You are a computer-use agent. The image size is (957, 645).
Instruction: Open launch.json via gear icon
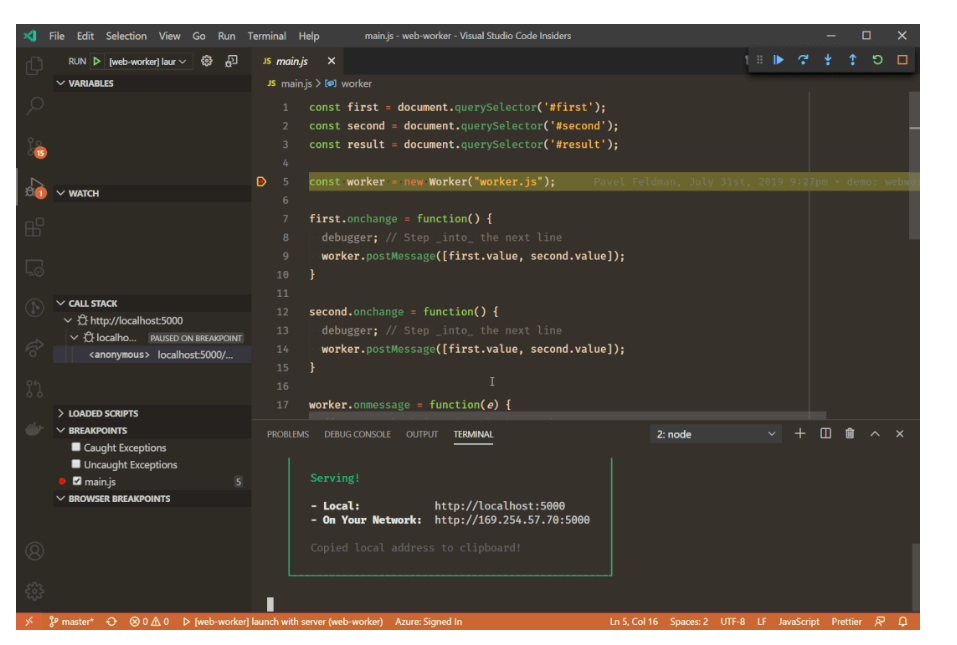pyautogui.click(x=207, y=61)
